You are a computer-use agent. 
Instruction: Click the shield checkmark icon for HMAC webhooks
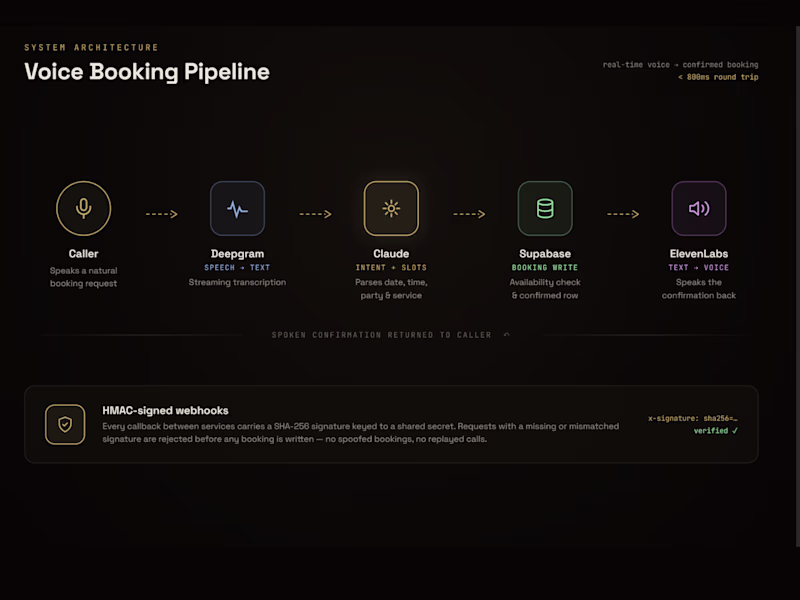click(65, 424)
